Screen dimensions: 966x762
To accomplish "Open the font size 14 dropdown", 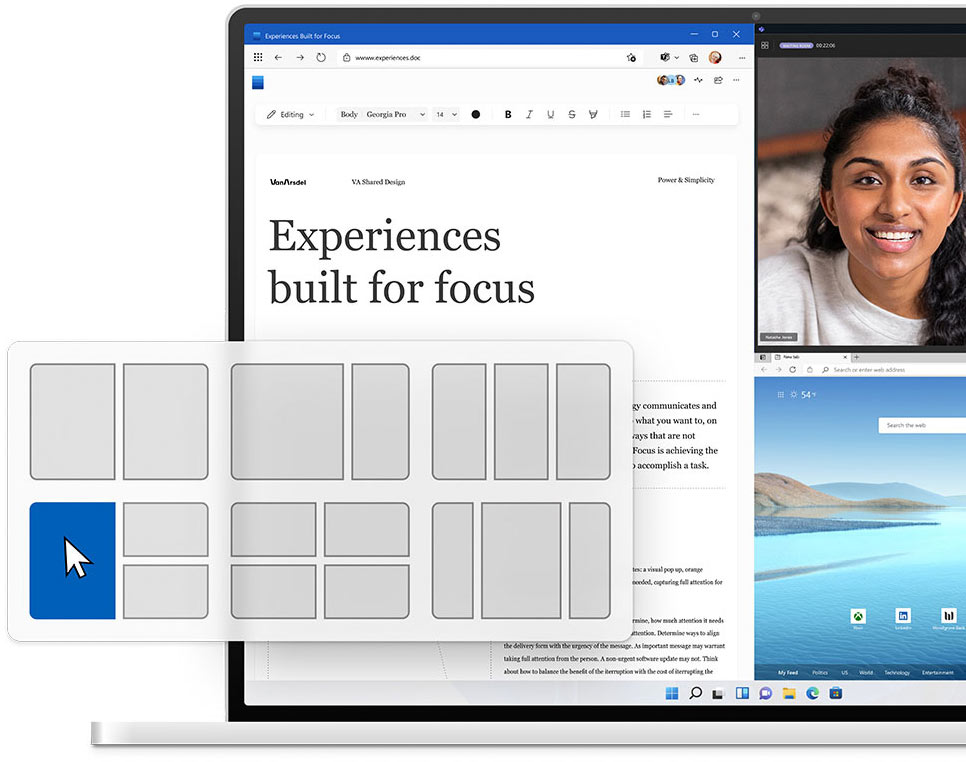I will (446, 115).
